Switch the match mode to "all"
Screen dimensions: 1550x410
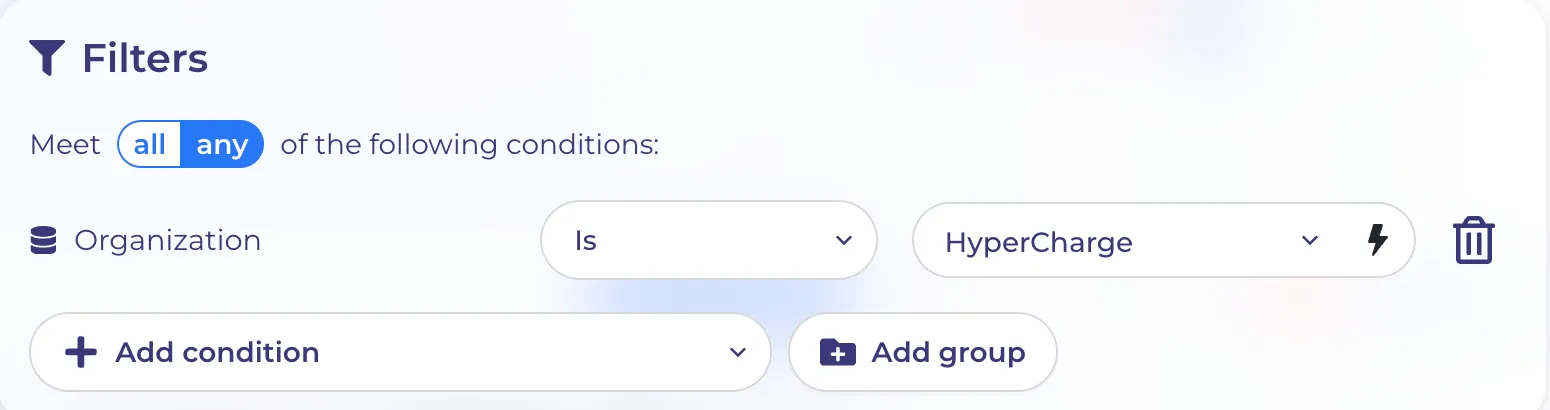tap(150, 145)
